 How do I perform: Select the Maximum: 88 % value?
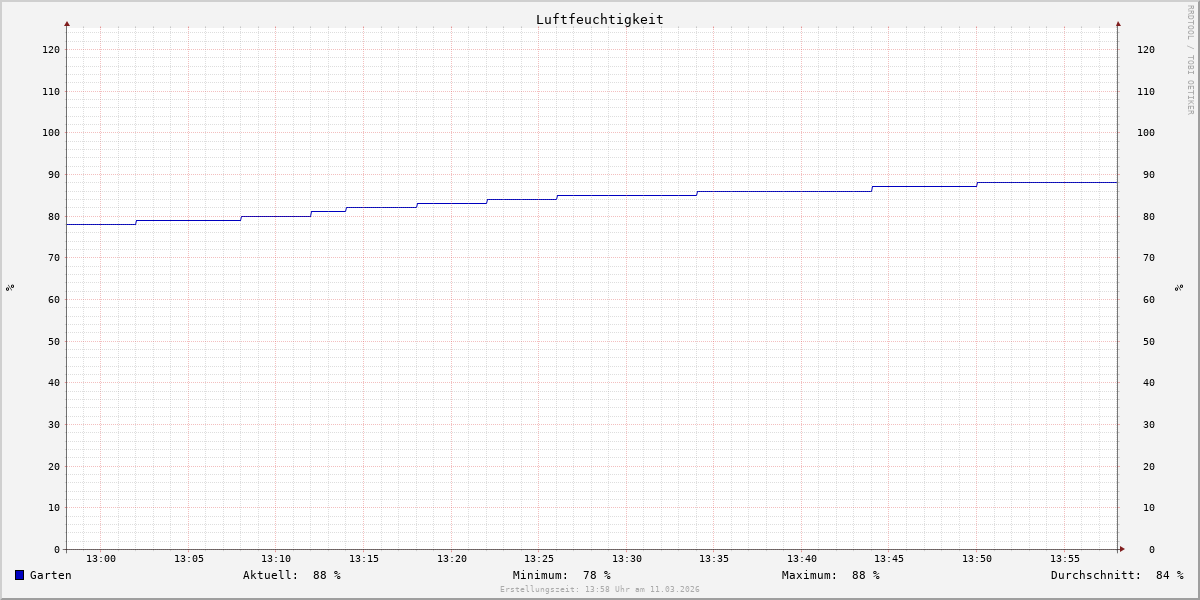831,575
